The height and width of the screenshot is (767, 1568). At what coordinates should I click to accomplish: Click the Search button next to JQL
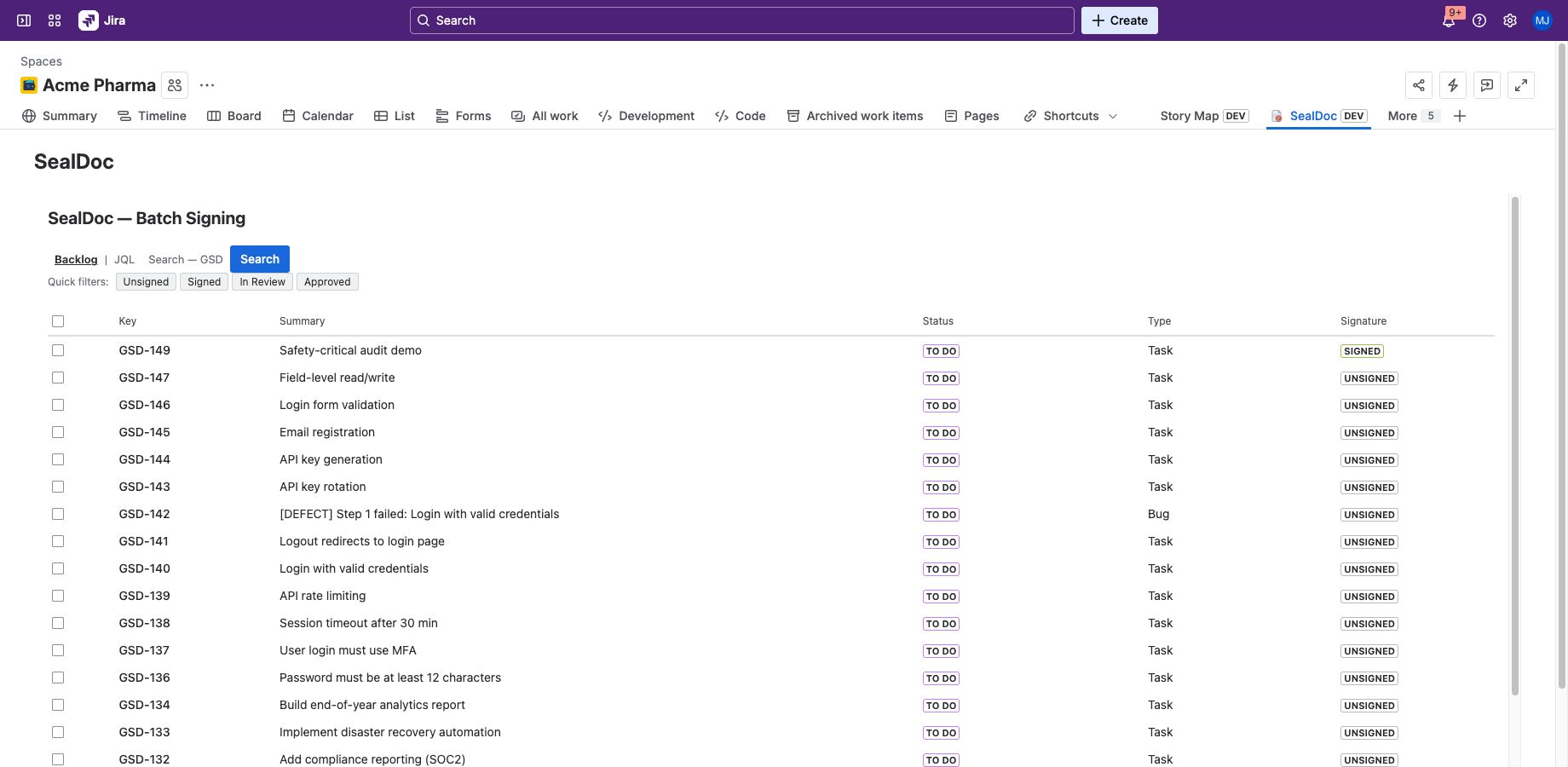[259, 258]
